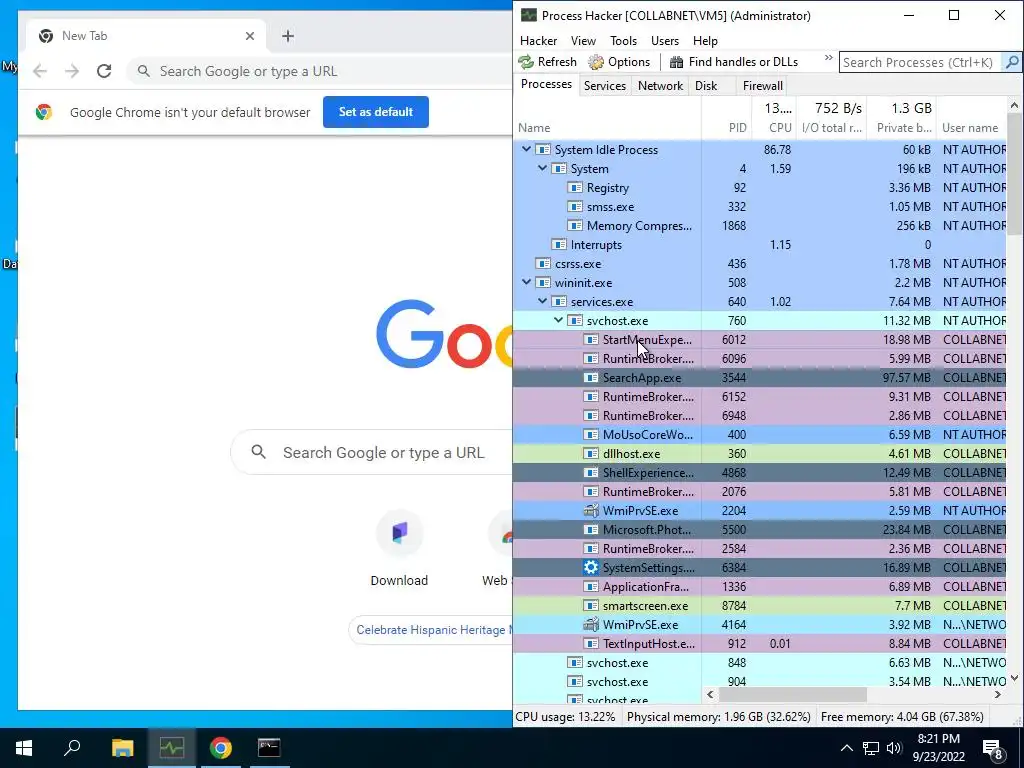Open the Help menu in Process Hacker

(x=705, y=40)
